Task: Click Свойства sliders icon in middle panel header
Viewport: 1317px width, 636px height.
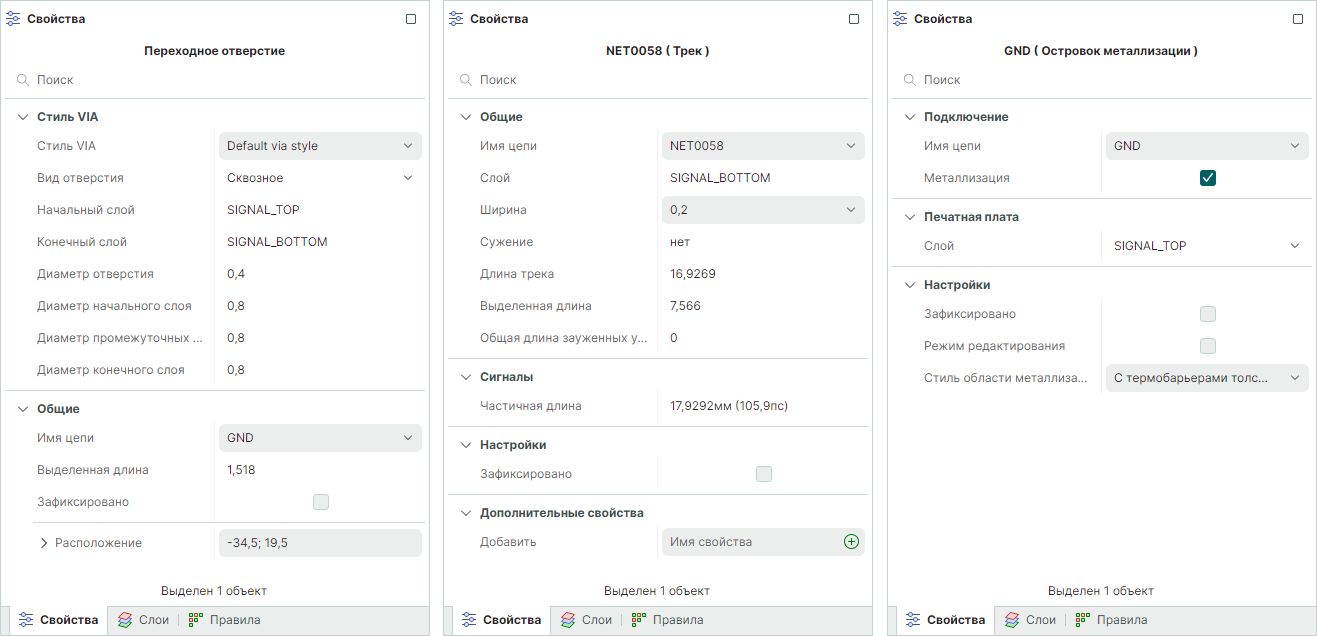Action: click(456, 19)
